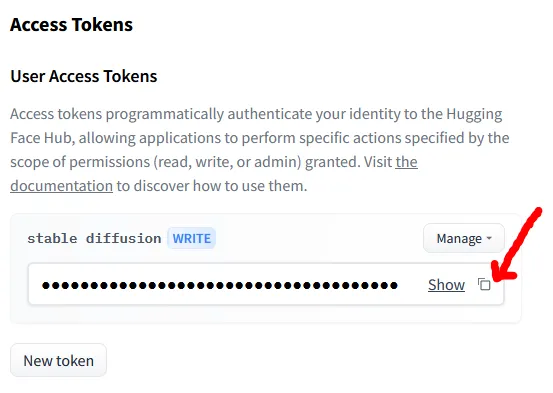Screen dimensions: 553x393
Task: Click the underlined word 'the' after Visit
Action: click(x=406, y=162)
